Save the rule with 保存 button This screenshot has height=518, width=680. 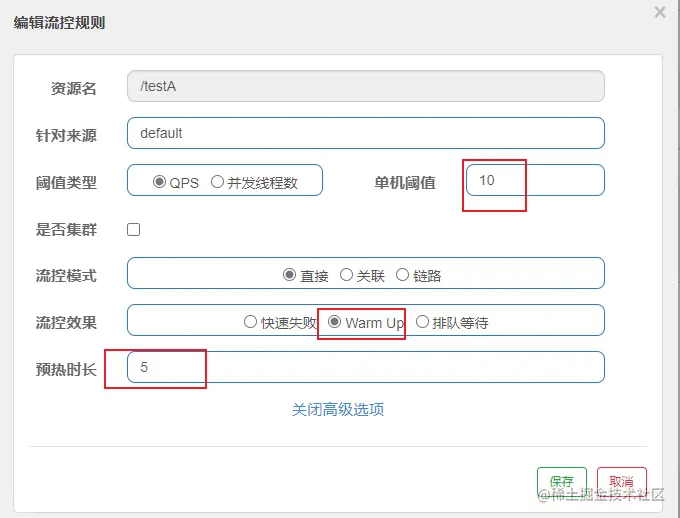[562, 482]
